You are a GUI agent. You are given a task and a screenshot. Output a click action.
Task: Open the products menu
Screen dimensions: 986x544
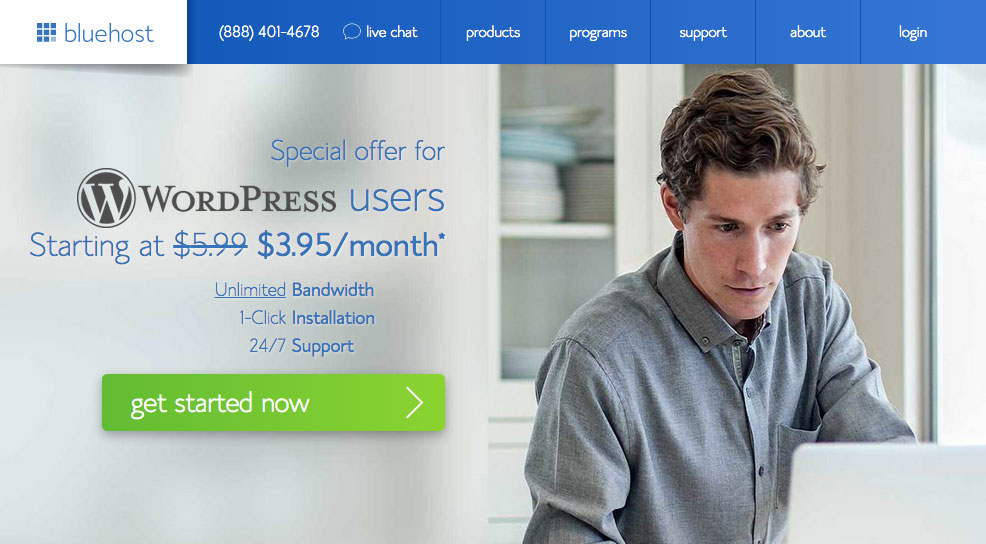(493, 32)
